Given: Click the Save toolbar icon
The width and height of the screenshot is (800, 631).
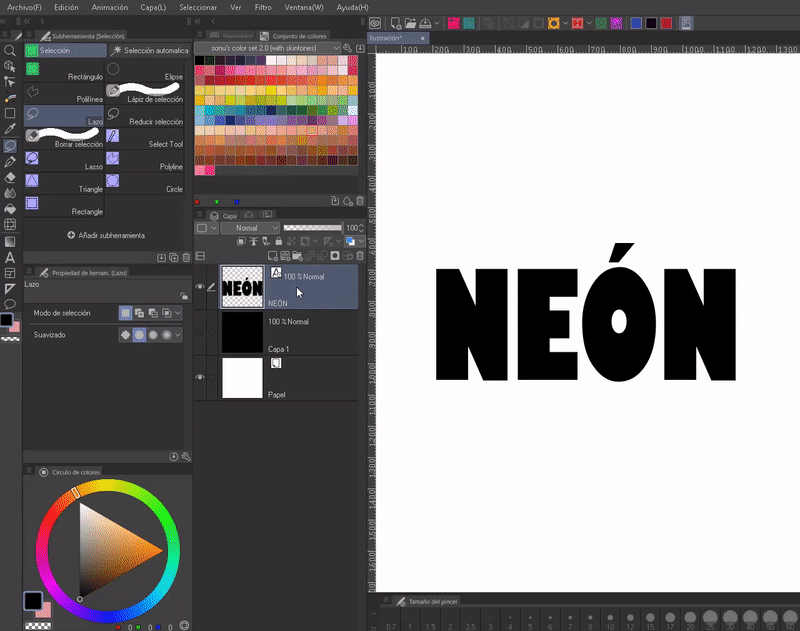Looking at the screenshot, I should (x=425, y=23).
